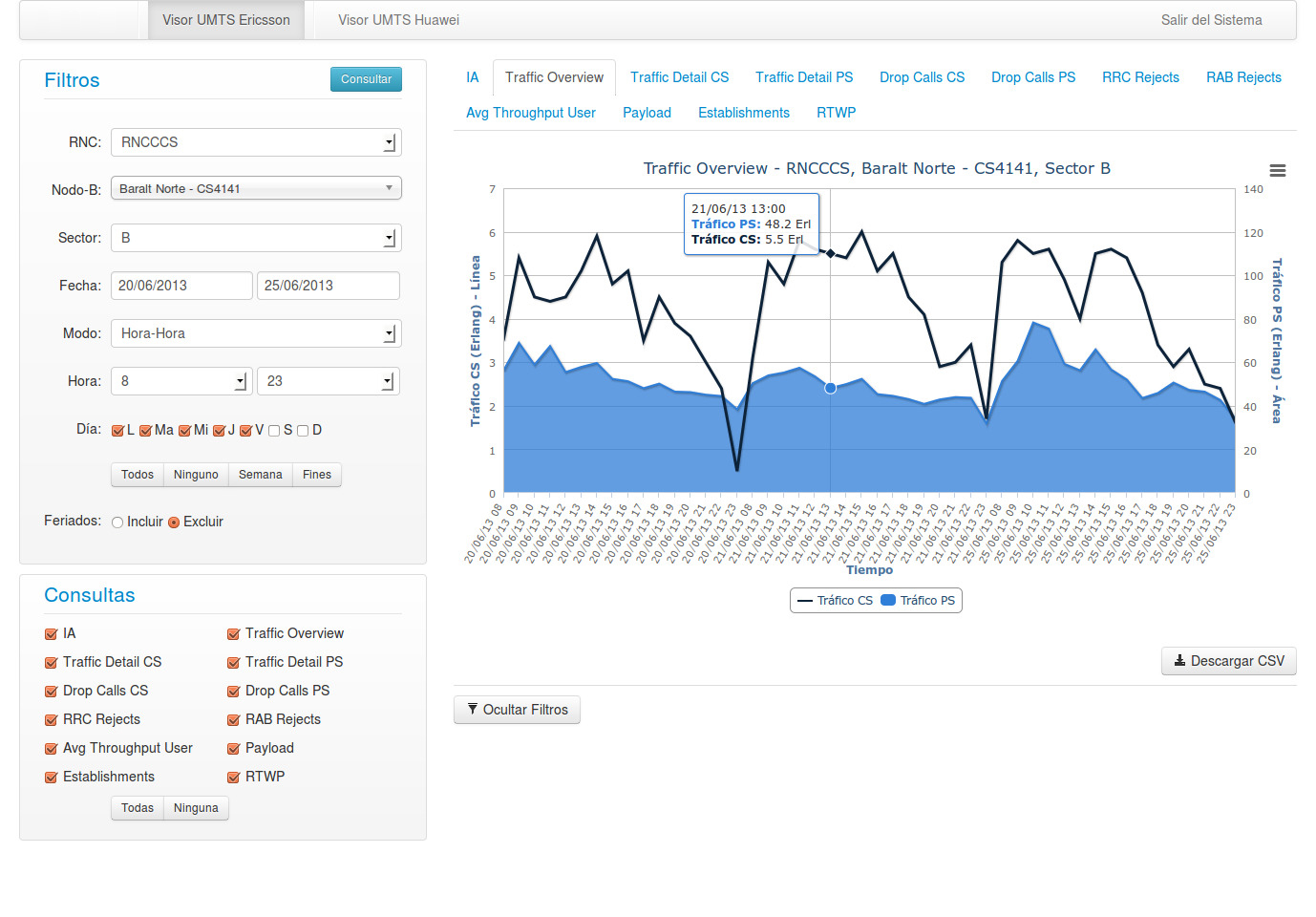Click Salir del Sistema link

point(1211,20)
